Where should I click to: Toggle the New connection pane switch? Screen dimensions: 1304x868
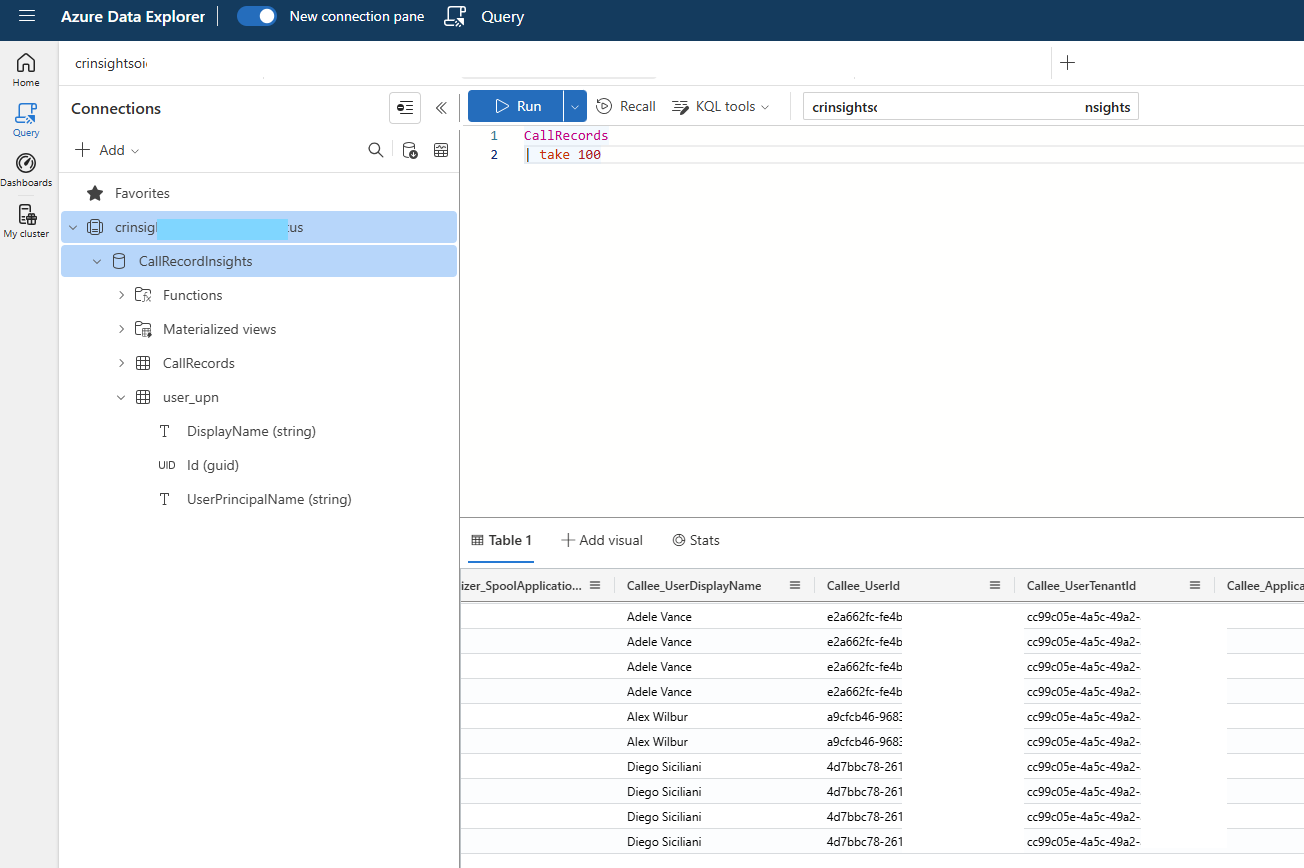pyautogui.click(x=257, y=16)
